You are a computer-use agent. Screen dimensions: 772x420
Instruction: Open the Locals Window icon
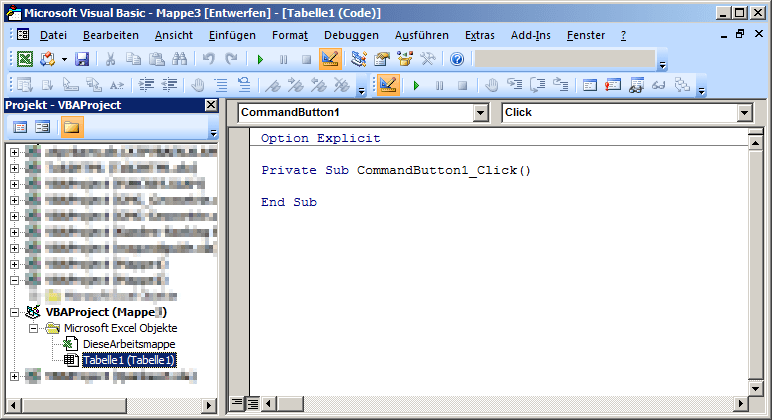point(589,86)
